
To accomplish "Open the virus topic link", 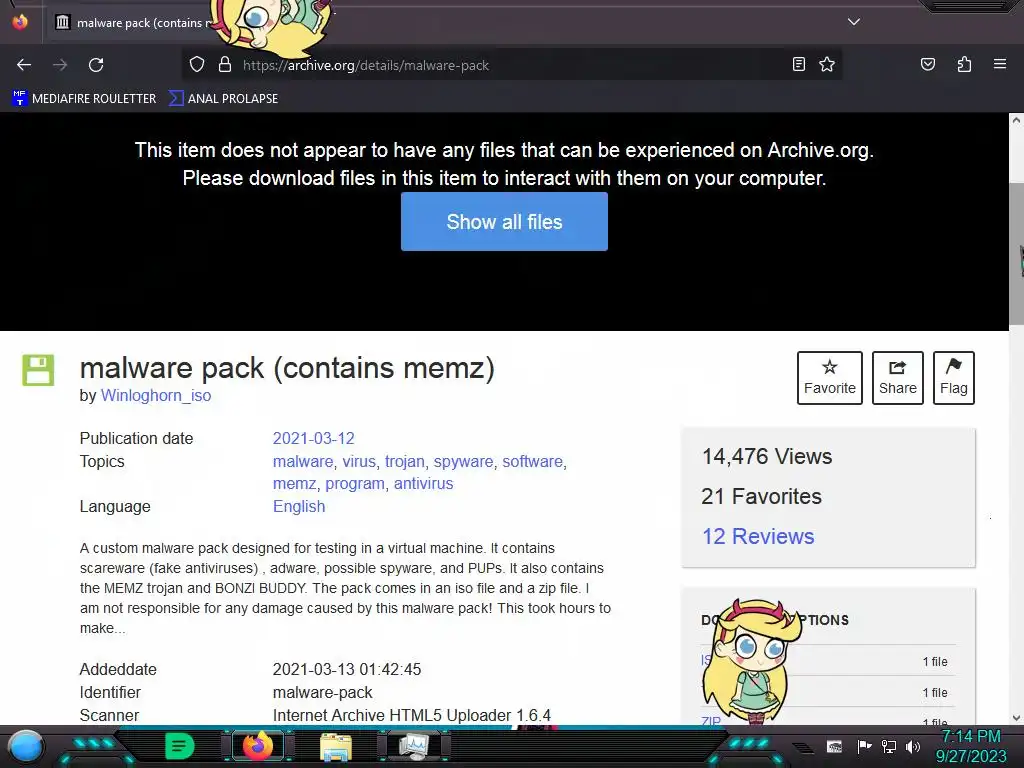I will (x=359, y=461).
